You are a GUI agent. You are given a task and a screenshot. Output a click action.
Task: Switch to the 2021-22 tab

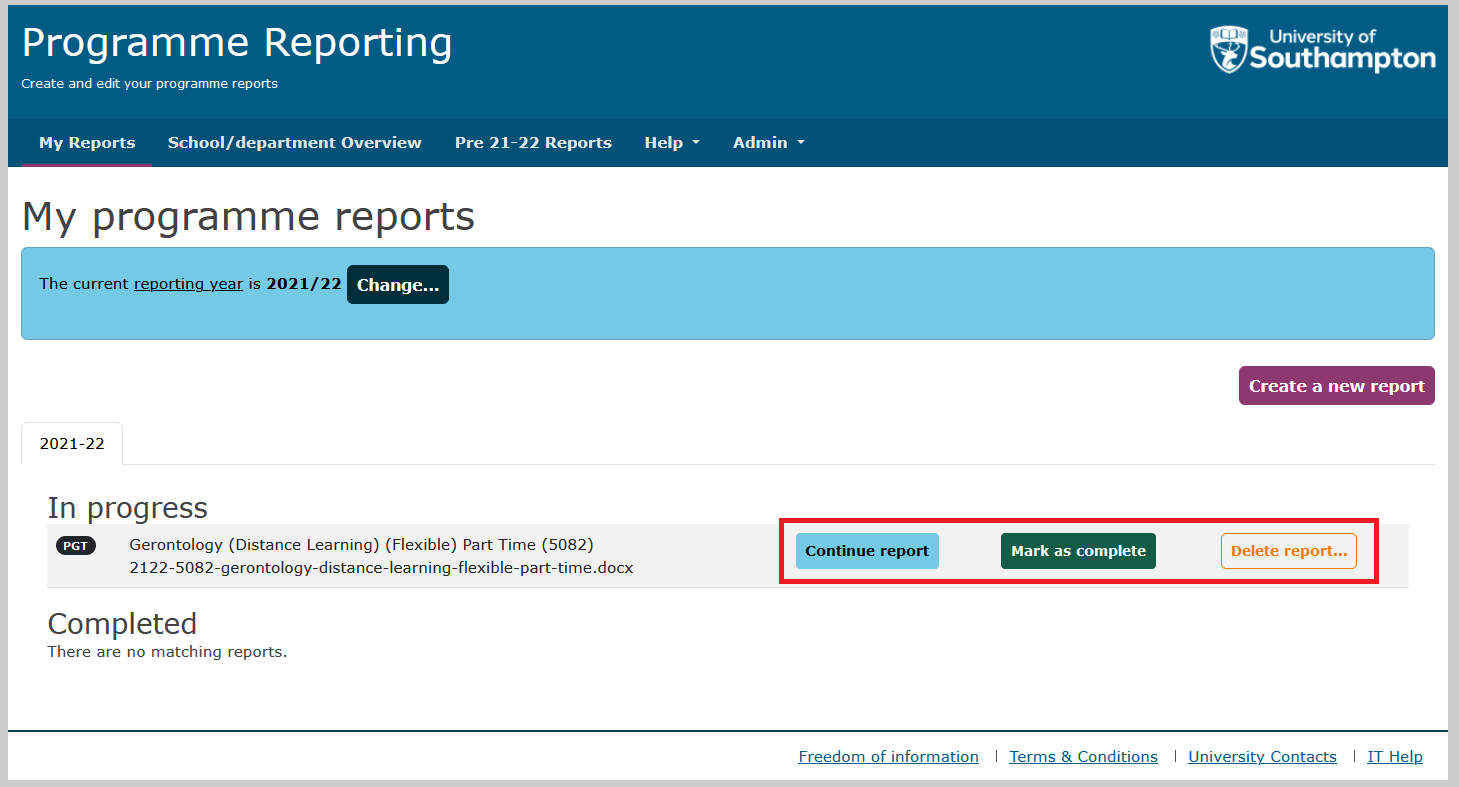click(72, 444)
